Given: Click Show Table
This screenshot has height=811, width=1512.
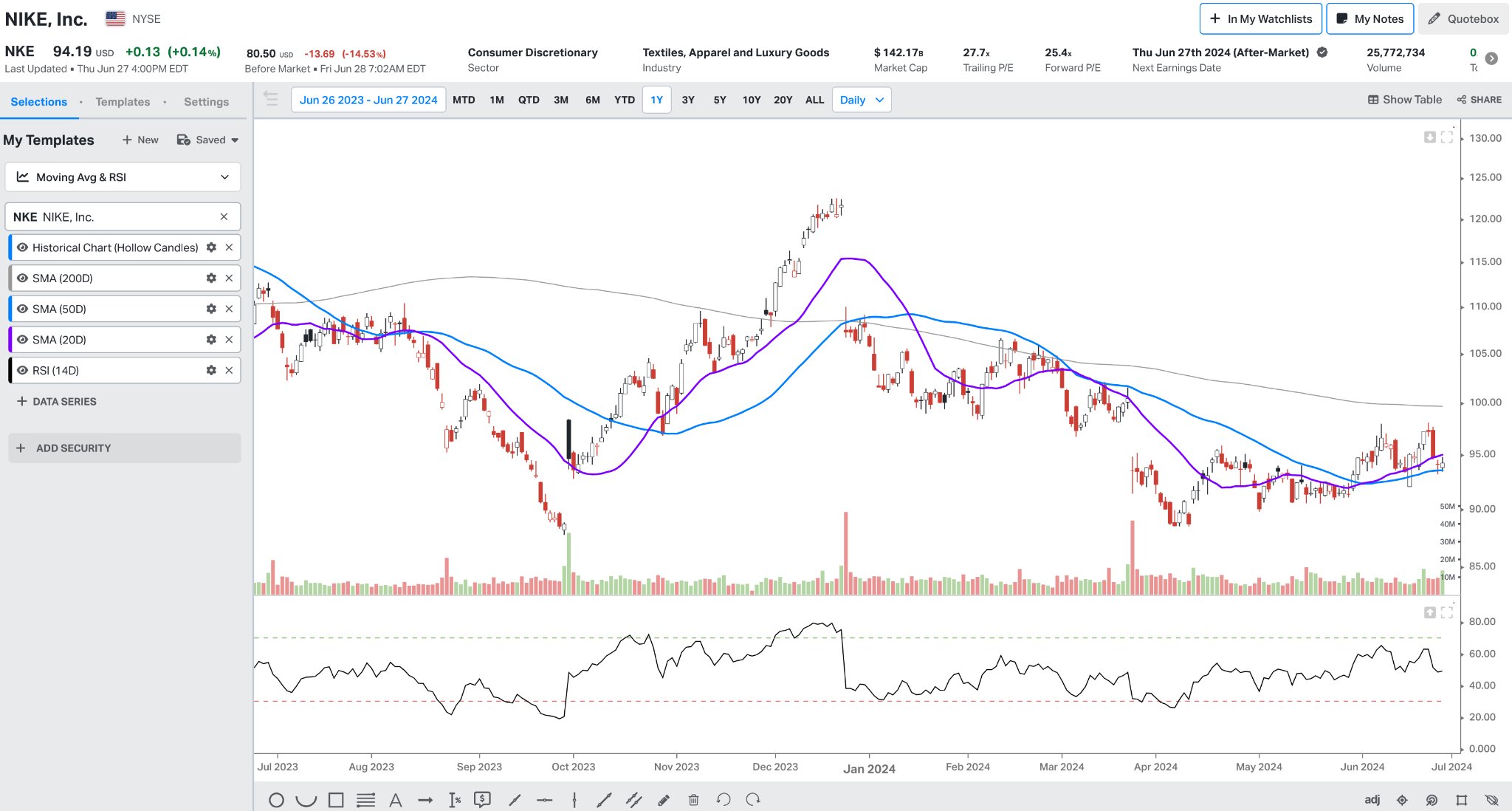Looking at the screenshot, I should 1404,100.
